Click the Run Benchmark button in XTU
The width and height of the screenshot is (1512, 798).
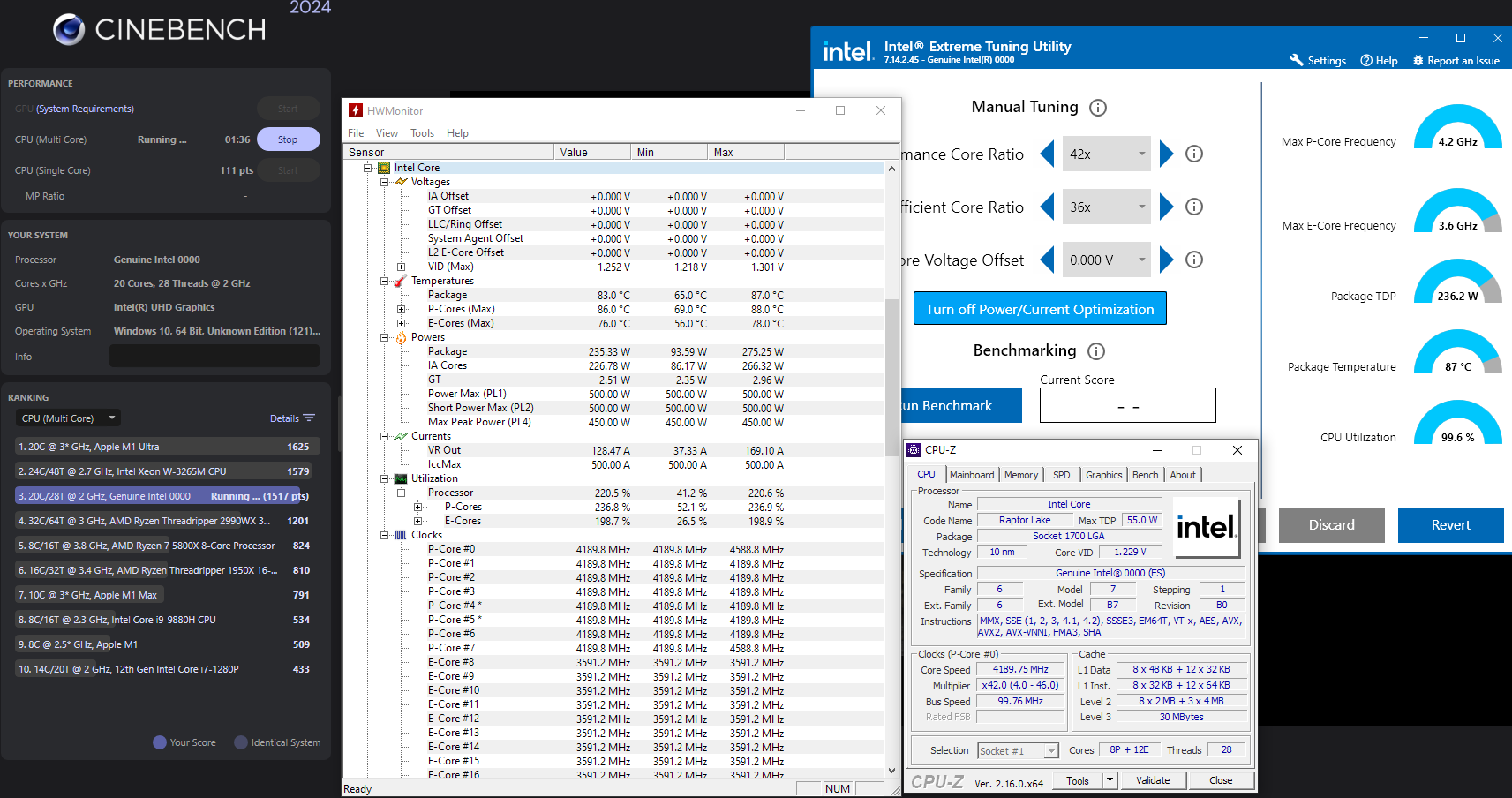[x=961, y=405]
